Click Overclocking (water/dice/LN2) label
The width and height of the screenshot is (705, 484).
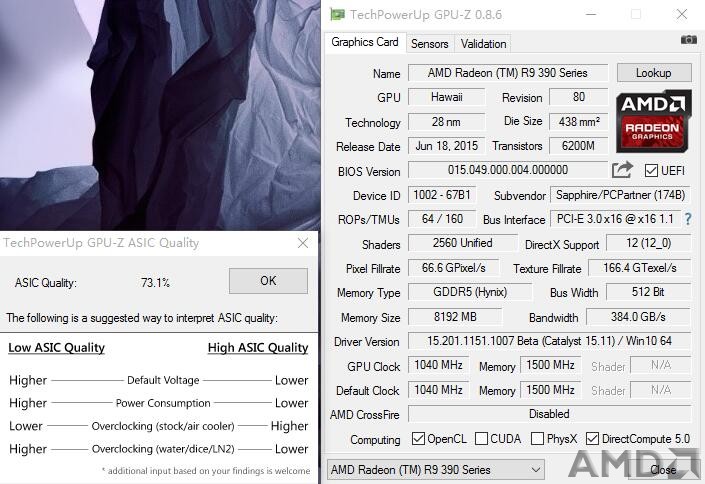point(163,449)
